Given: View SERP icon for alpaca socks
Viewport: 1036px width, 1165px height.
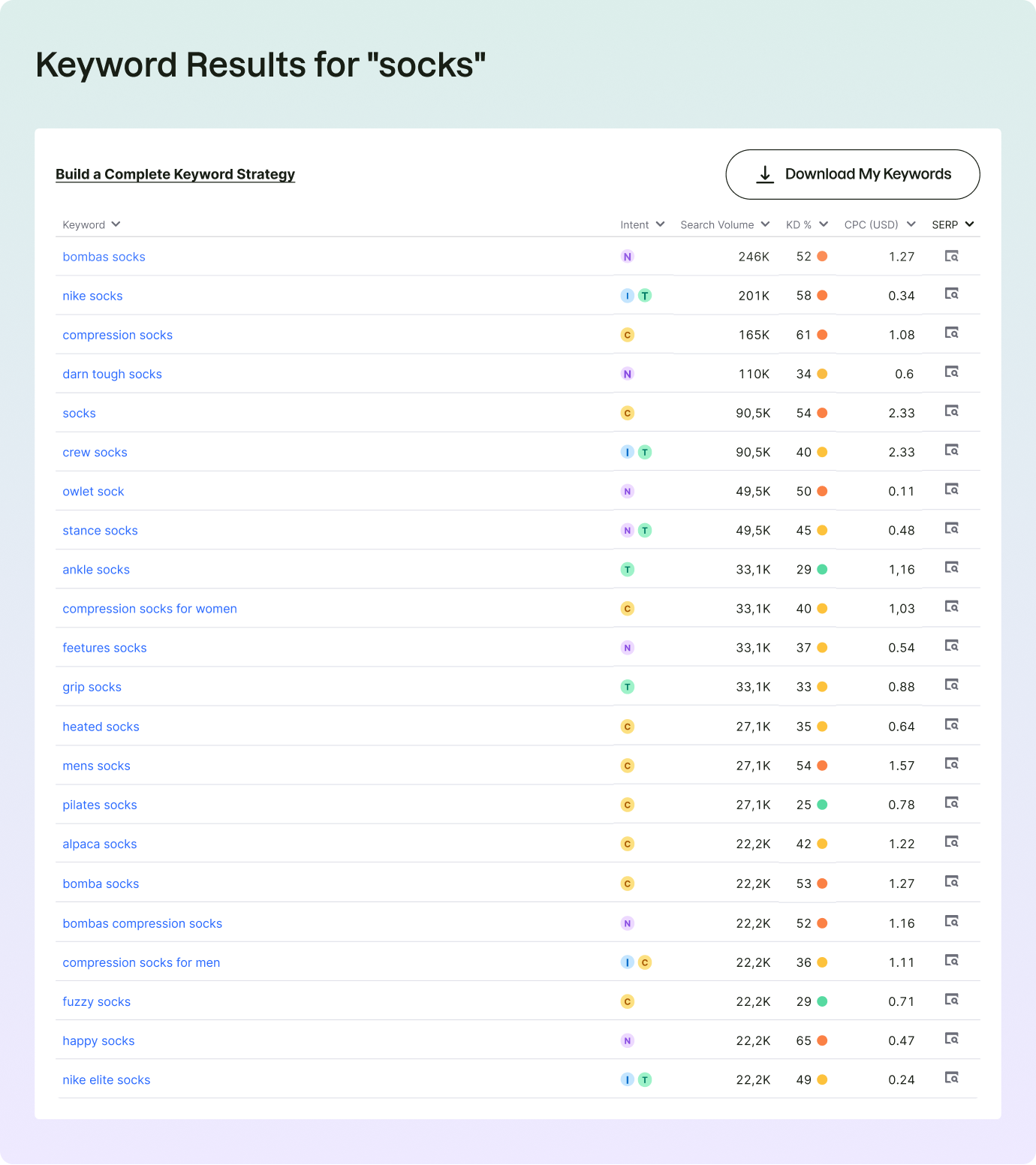Looking at the screenshot, I should point(951,841).
